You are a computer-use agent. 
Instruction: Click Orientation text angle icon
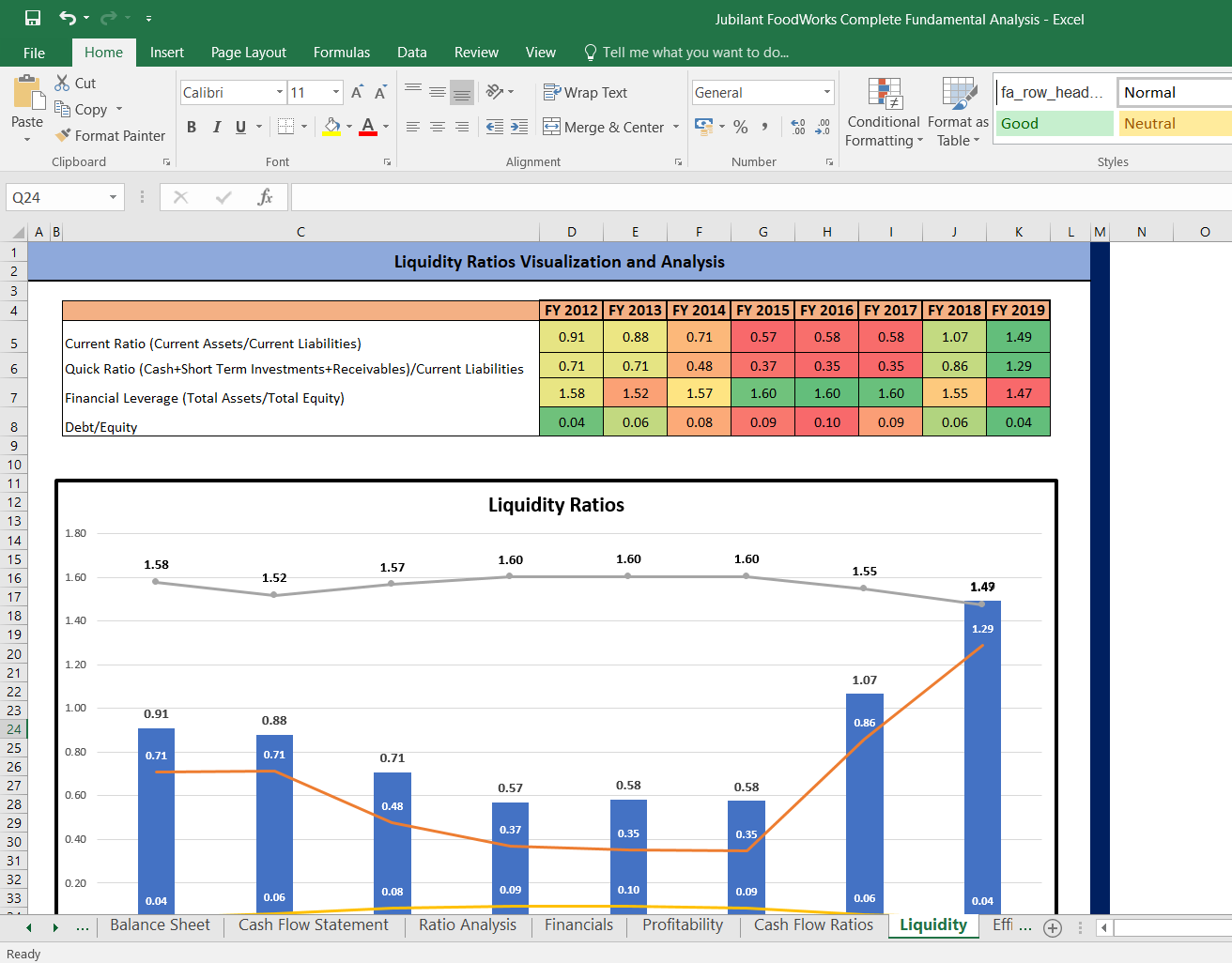(x=495, y=92)
